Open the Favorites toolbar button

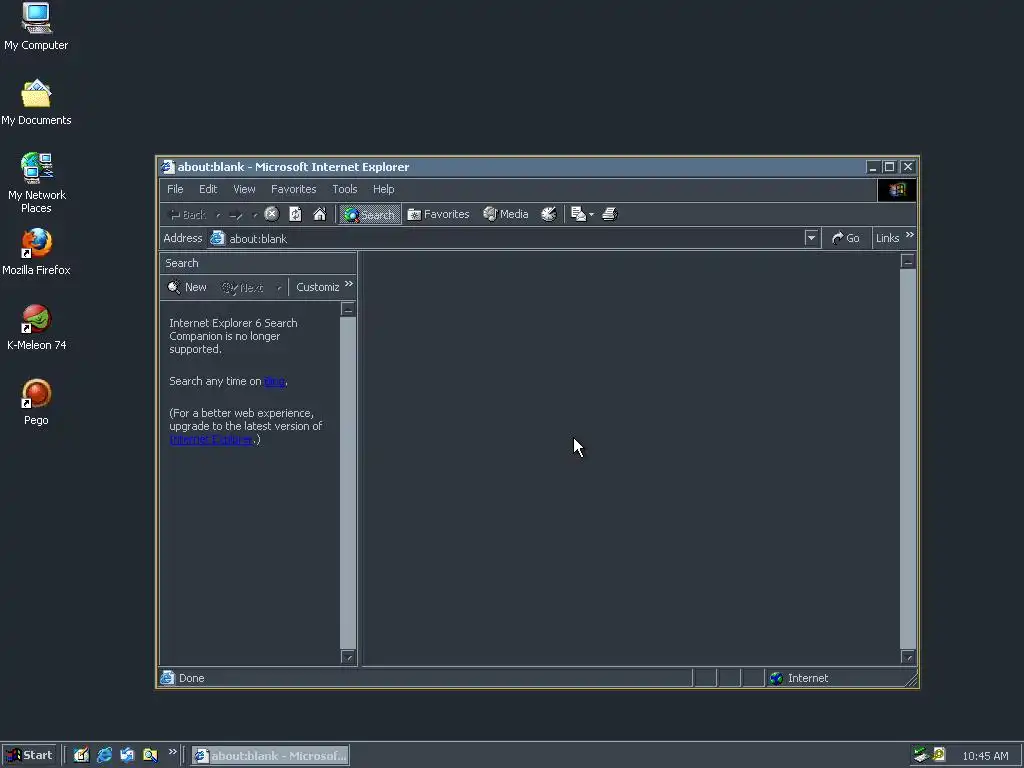tap(438, 214)
